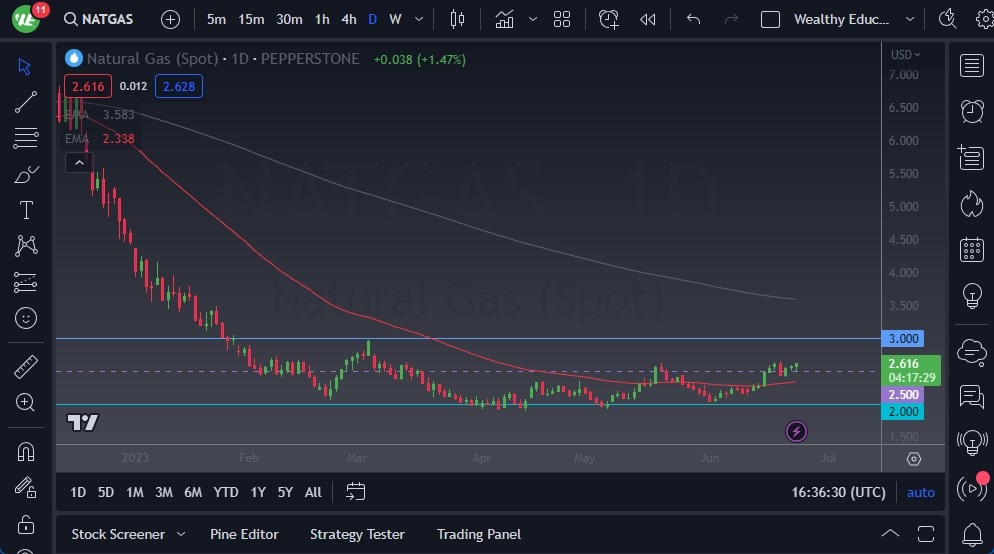Set the date range to YTD
This screenshot has height=554, width=994.
(x=226, y=492)
